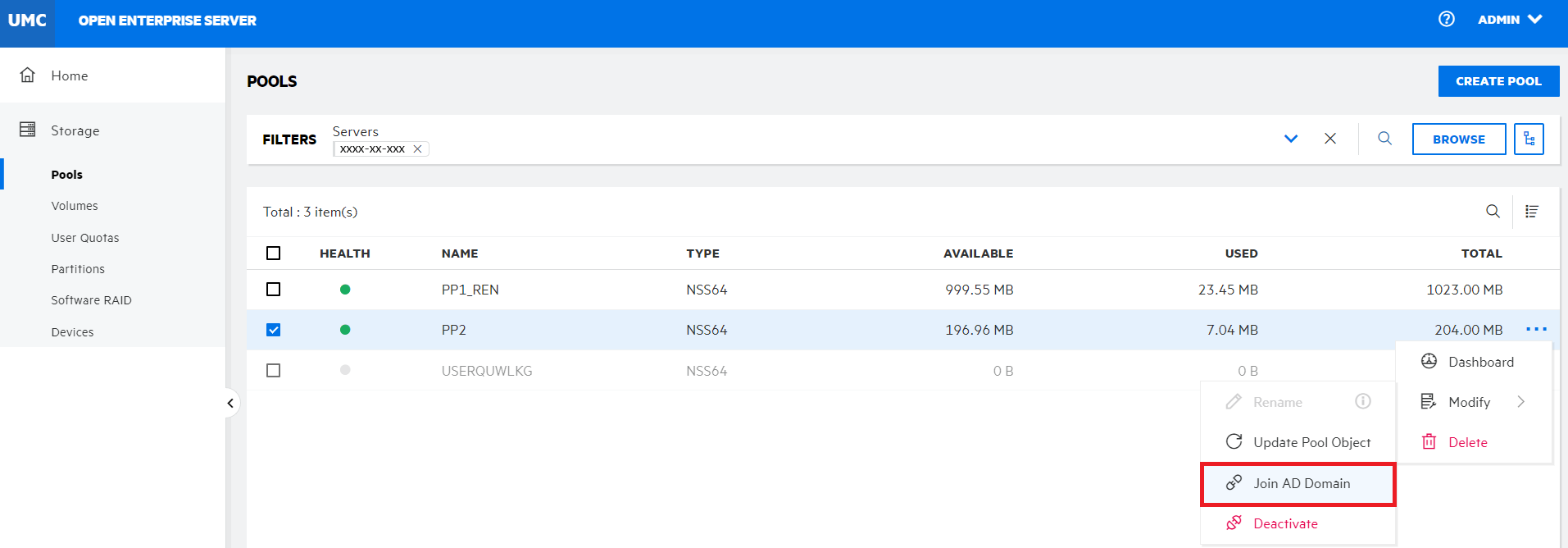
Task: Select Join AD Domain menu option
Action: [x=1301, y=484]
